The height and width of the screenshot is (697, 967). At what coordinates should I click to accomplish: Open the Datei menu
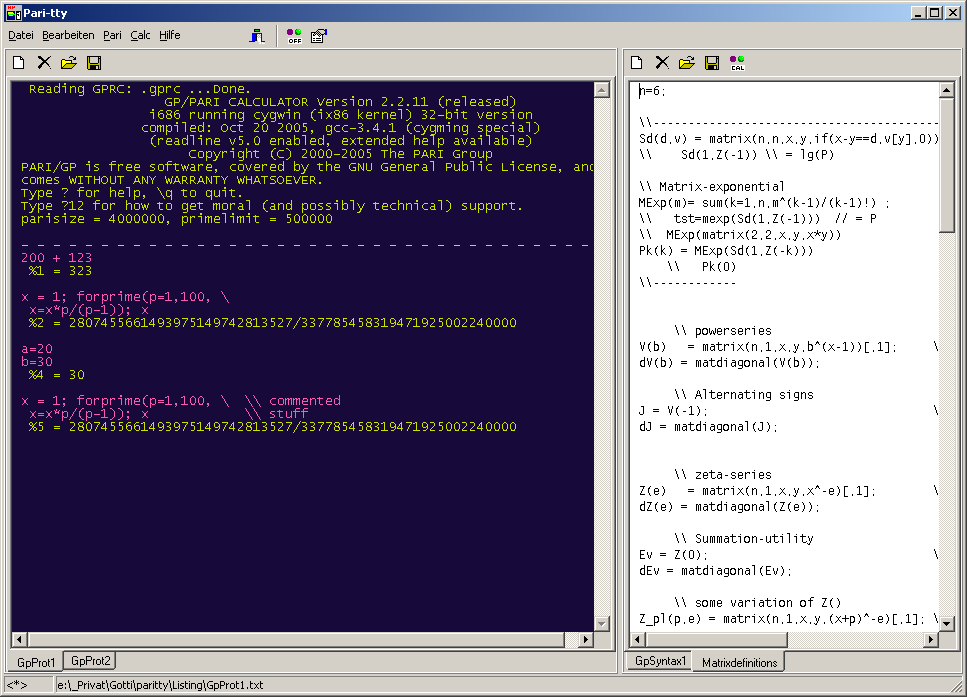(x=21, y=35)
